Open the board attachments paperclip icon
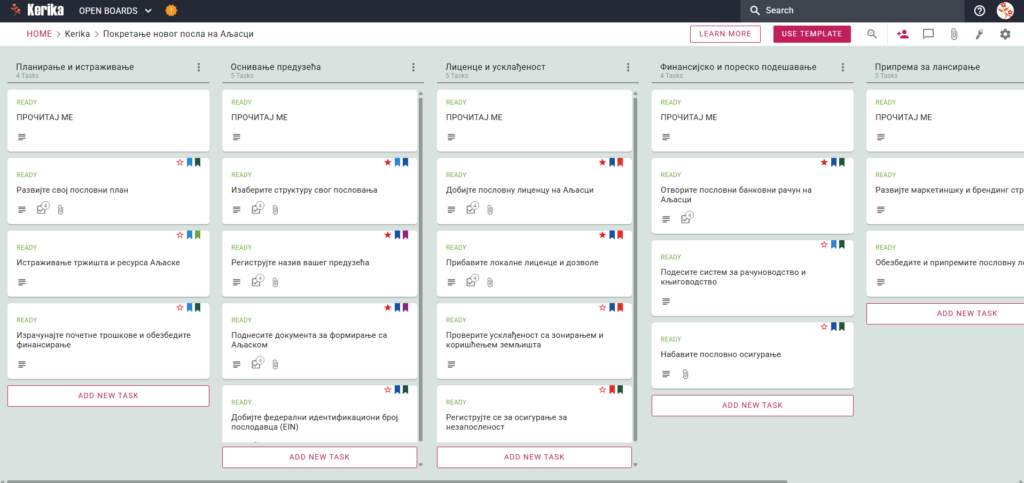The height and width of the screenshot is (483, 1024). tap(953, 35)
